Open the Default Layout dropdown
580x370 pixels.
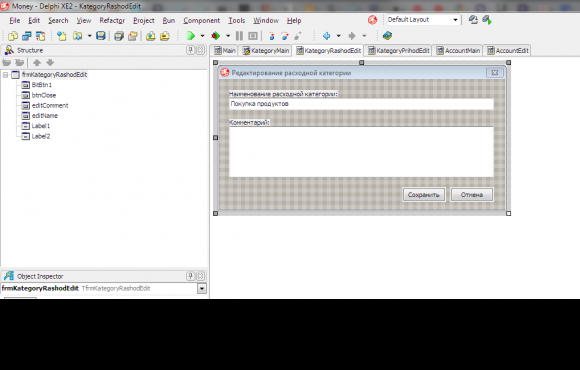click(x=455, y=20)
